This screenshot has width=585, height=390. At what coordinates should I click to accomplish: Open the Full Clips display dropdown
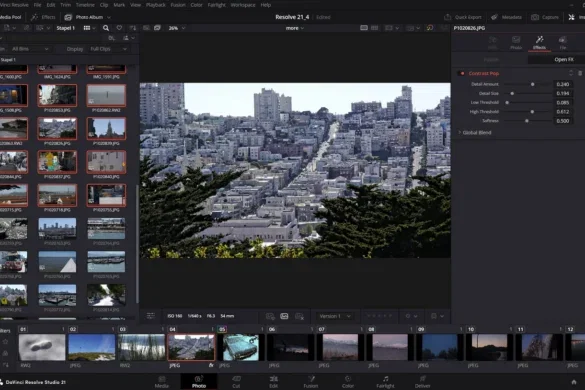click(x=109, y=49)
